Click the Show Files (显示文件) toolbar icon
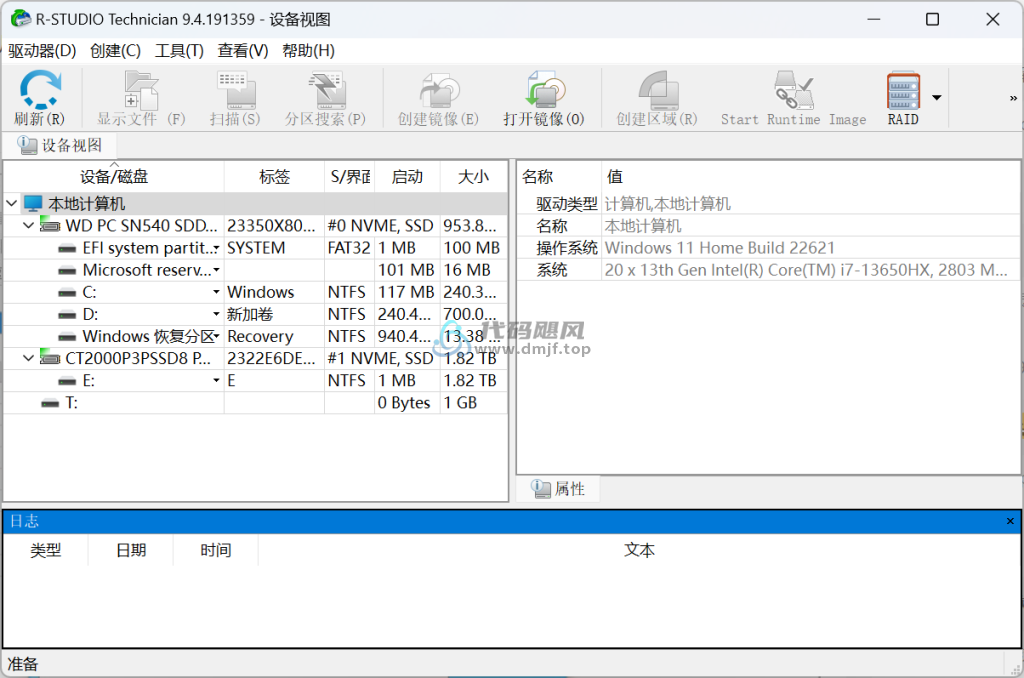The image size is (1024, 678). [141, 90]
